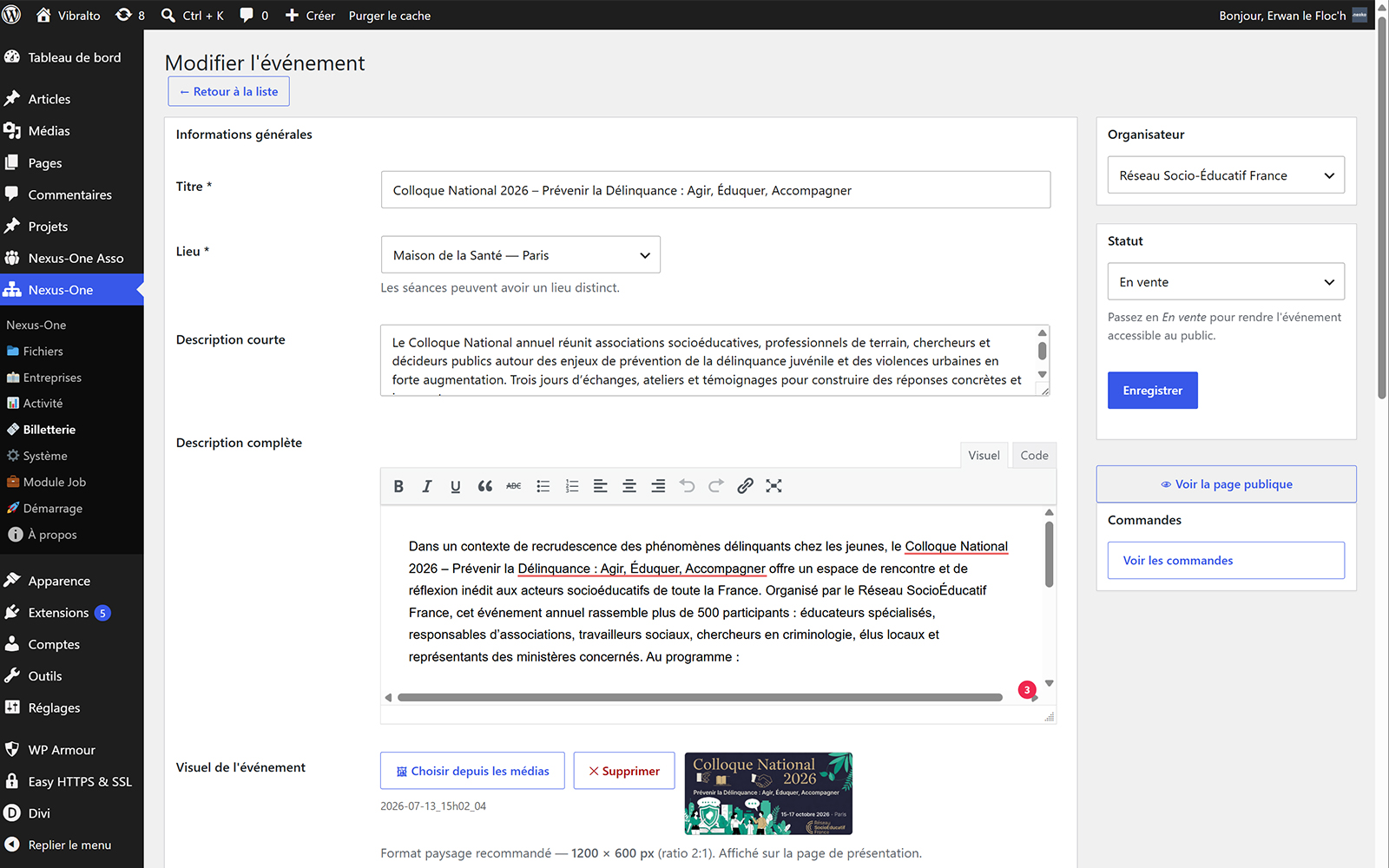Click Créer in the admin bar

pos(310,15)
